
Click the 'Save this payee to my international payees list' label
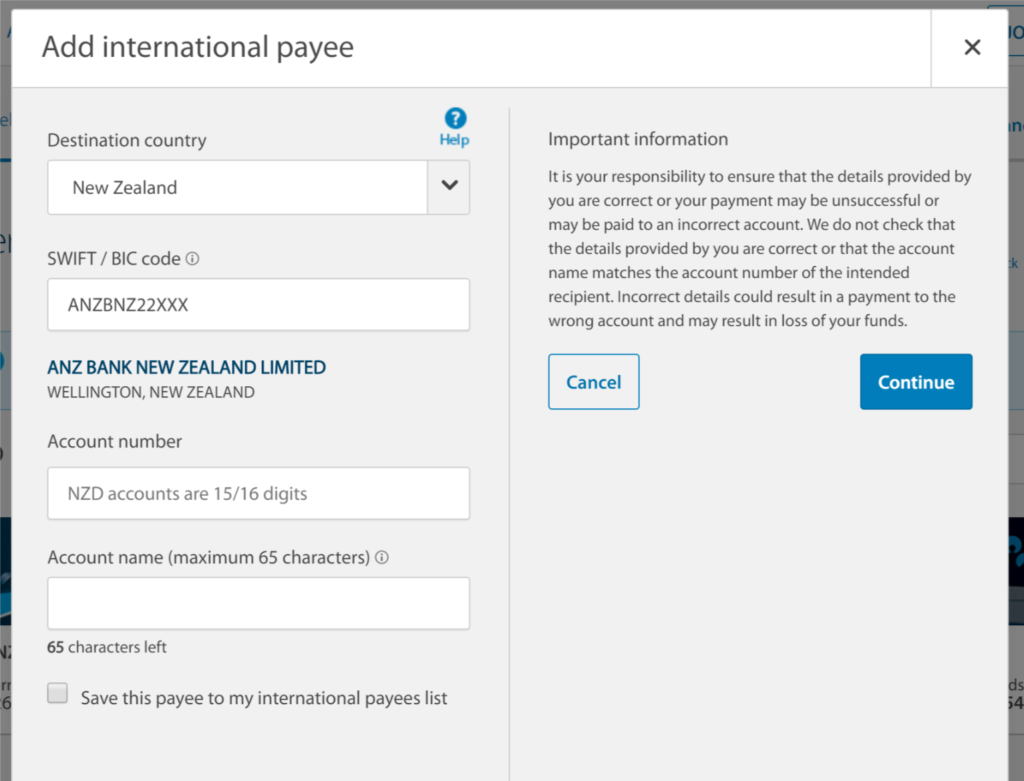[264, 698]
